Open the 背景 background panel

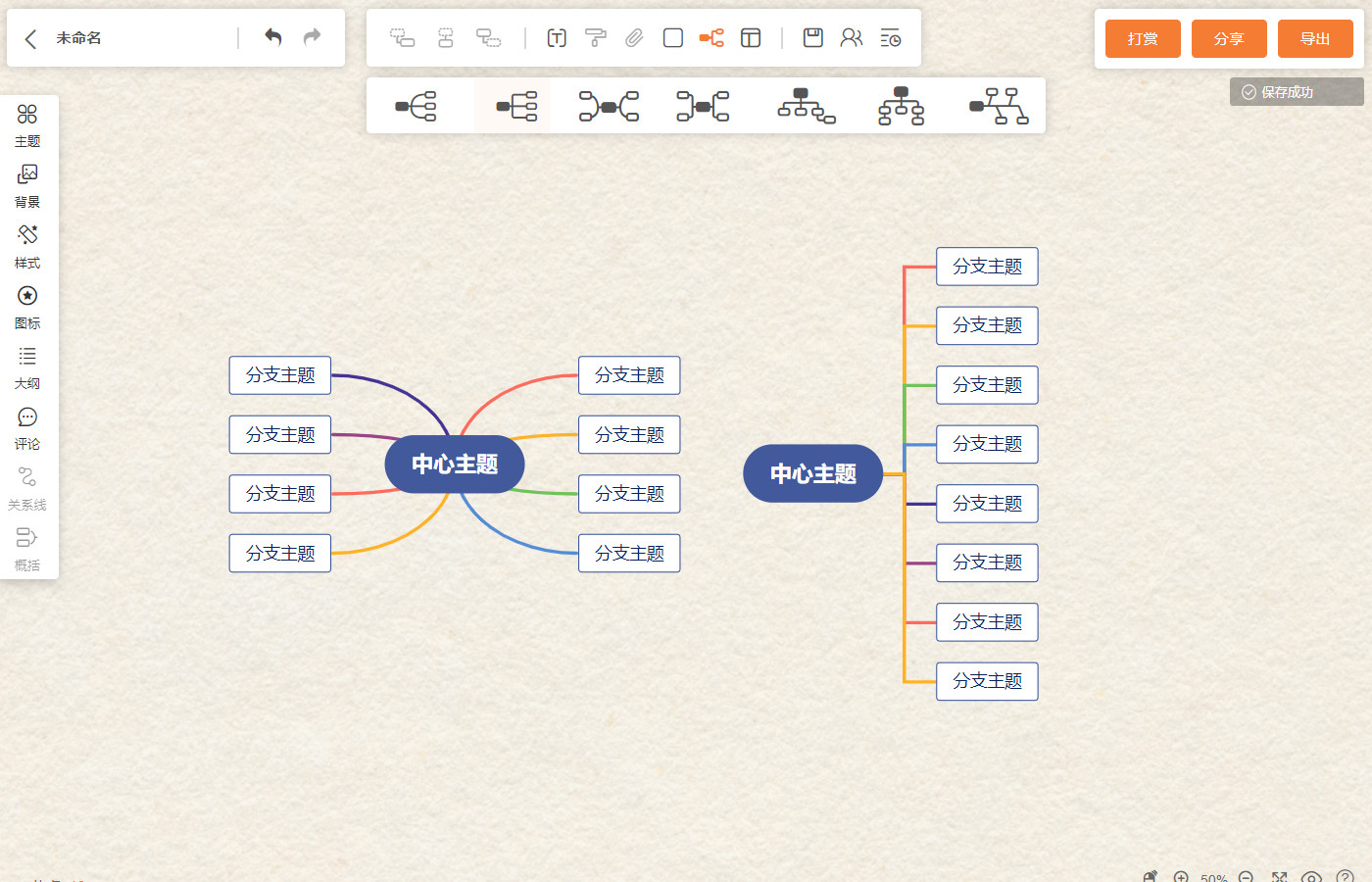tap(27, 186)
